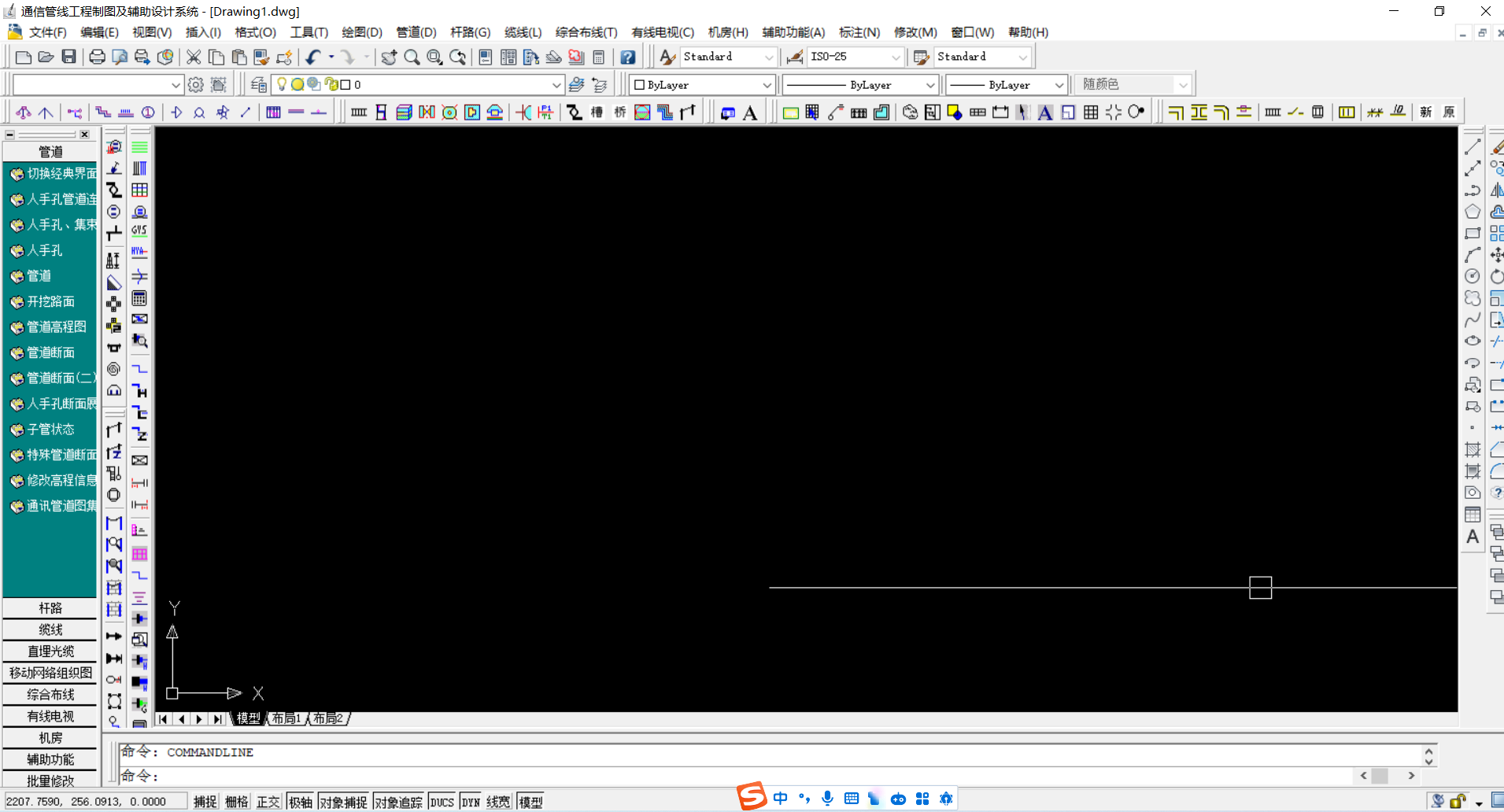
Task: Select the Line tool in right toolbar
Action: (x=1473, y=147)
